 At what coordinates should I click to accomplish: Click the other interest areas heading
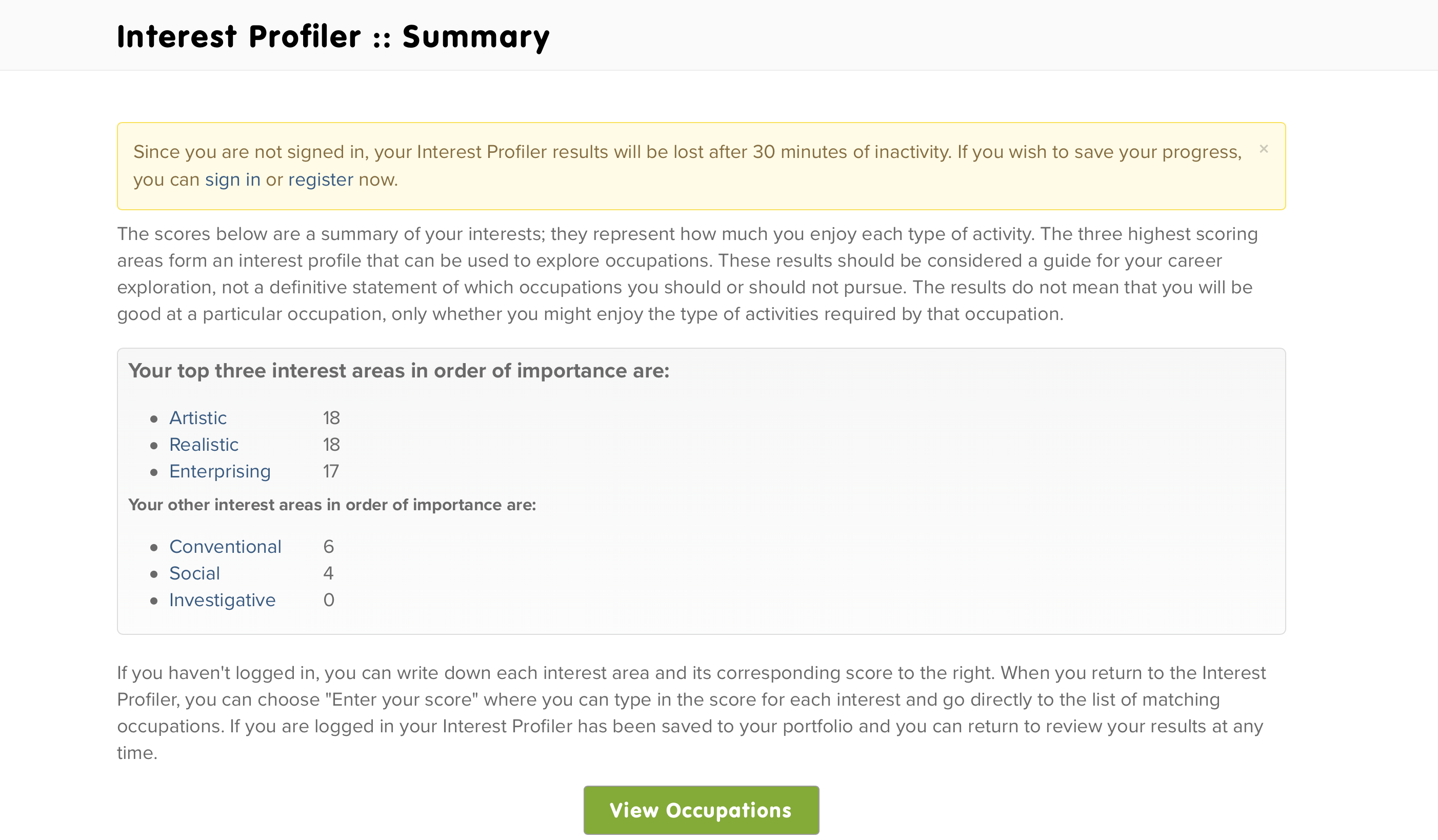pos(332,505)
